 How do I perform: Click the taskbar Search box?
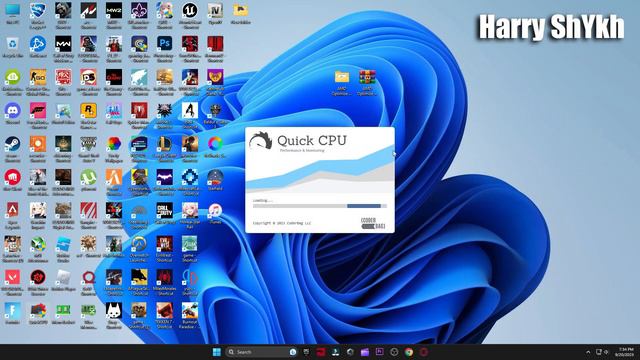click(262, 352)
